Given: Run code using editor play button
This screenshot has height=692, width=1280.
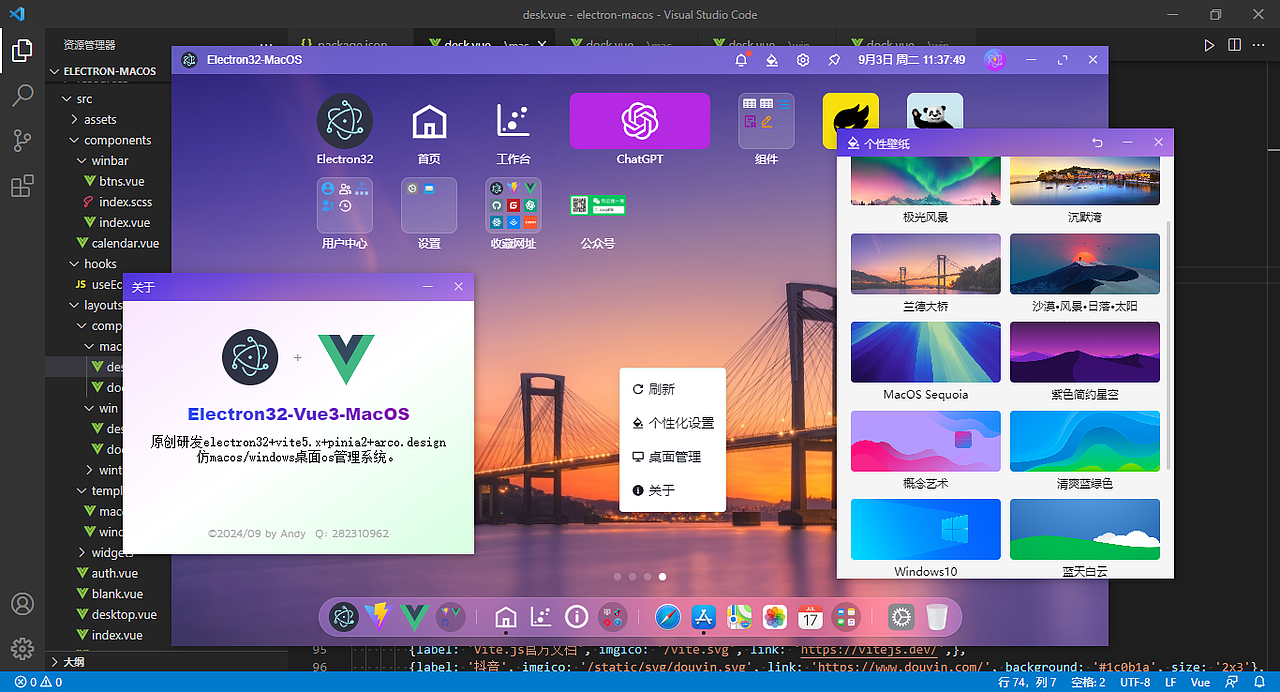Looking at the screenshot, I should (x=1209, y=45).
